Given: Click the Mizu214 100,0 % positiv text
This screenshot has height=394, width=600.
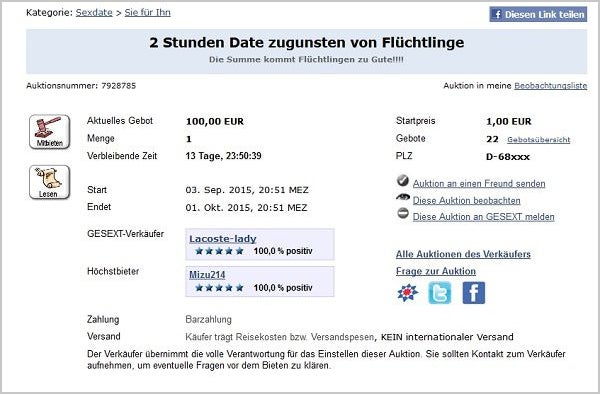Looking at the screenshot, I should [283, 288].
